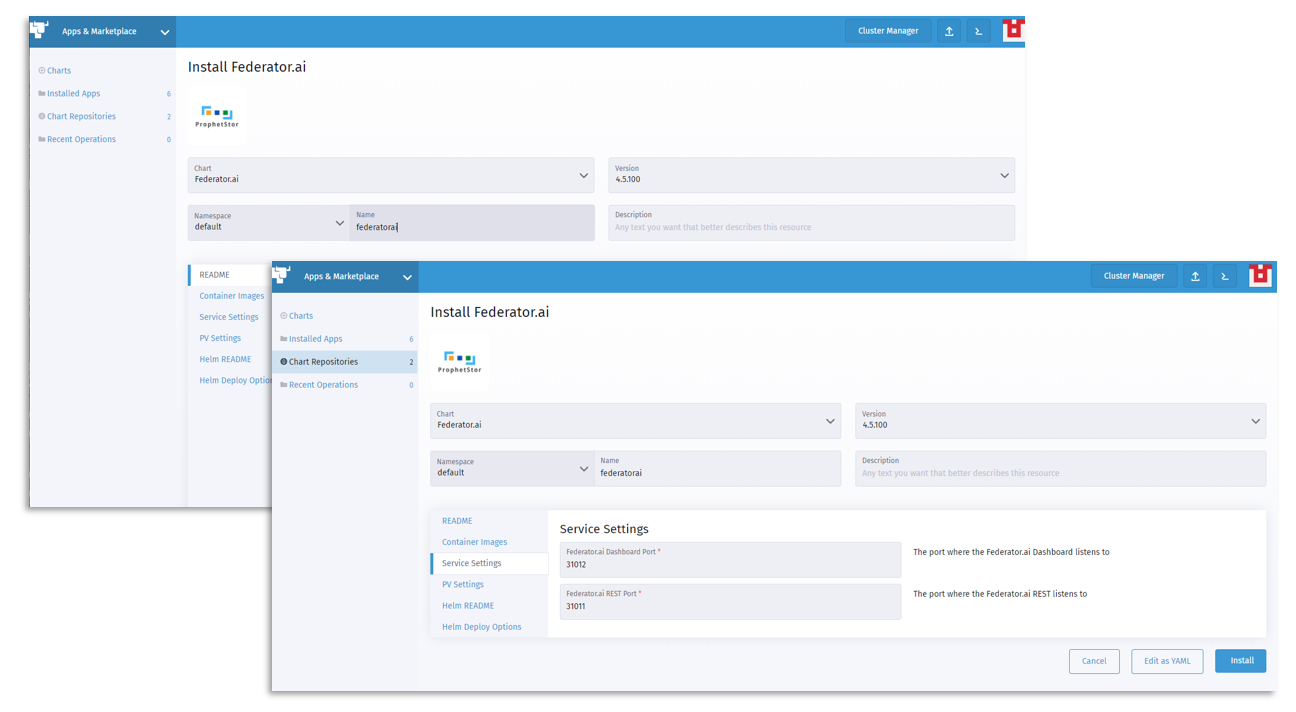The height and width of the screenshot is (712, 1296).
Task: Click the Cancel button
Action: coord(1094,661)
